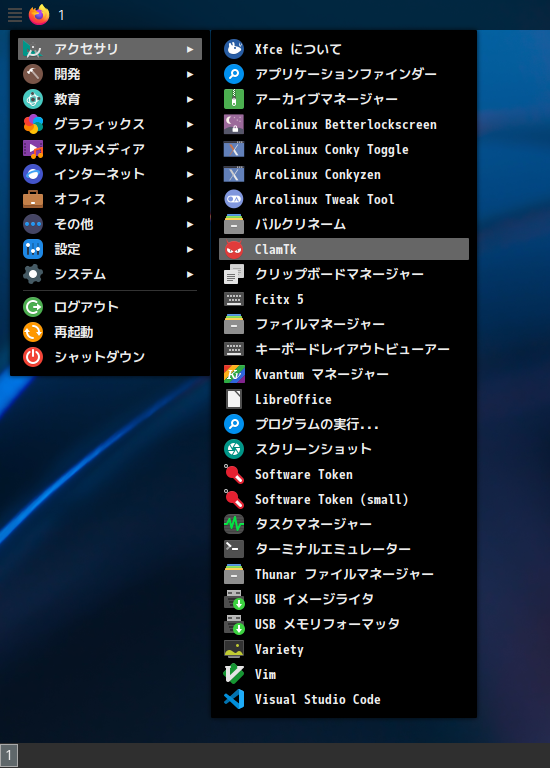This screenshot has height=768, width=550.
Task: Expand the 開発 submenu
Action: [x=110, y=74]
